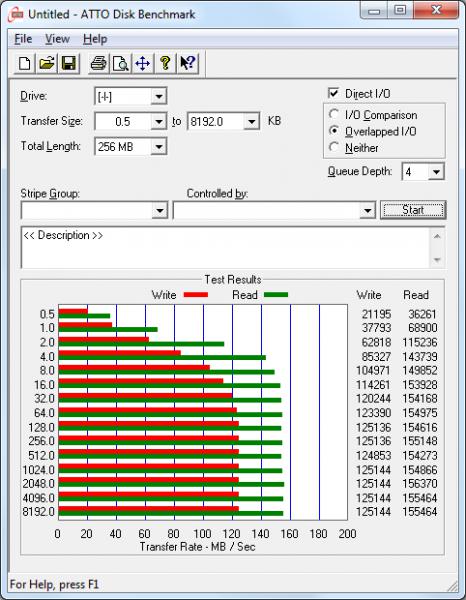Click the four-arrow move icon

pyautogui.click(x=143, y=63)
